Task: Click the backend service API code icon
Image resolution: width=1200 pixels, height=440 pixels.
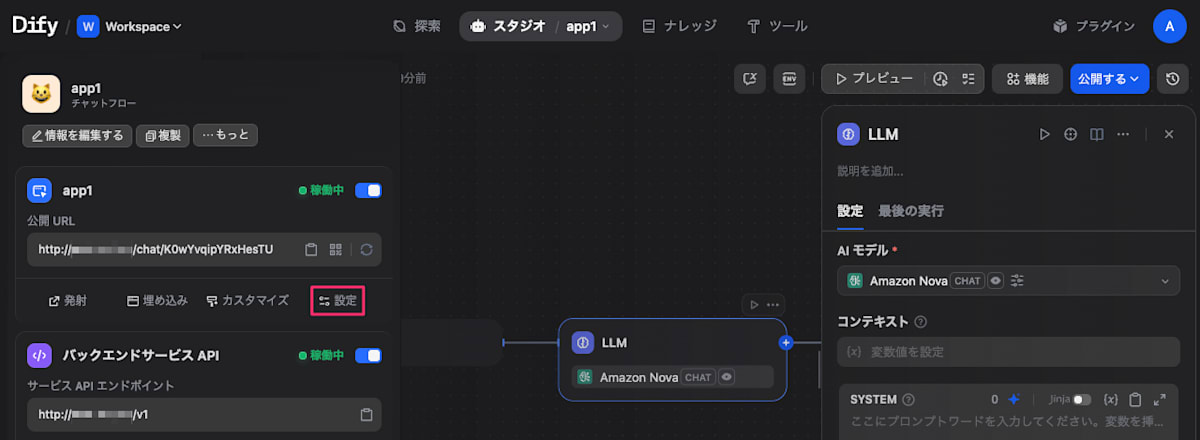Action: tap(39, 355)
